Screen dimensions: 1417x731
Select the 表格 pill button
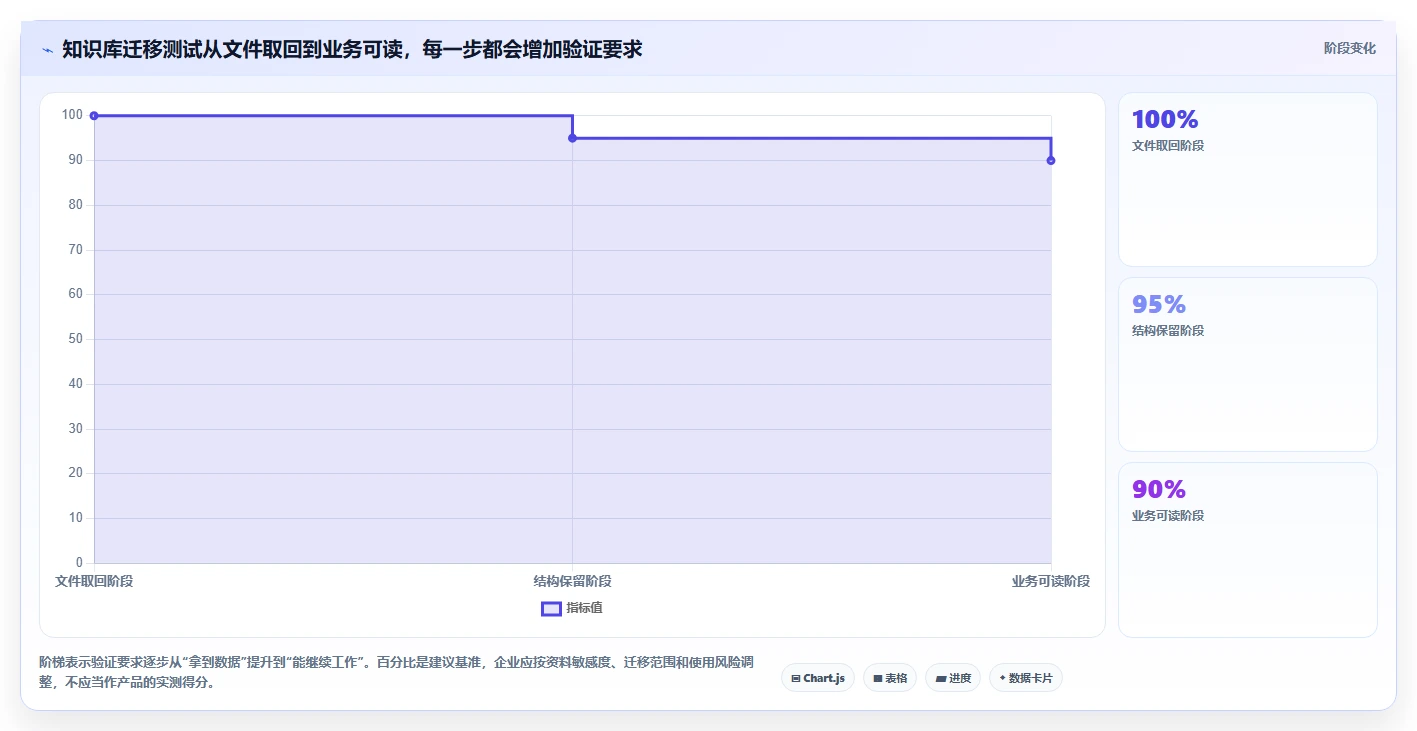click(889, 678)
